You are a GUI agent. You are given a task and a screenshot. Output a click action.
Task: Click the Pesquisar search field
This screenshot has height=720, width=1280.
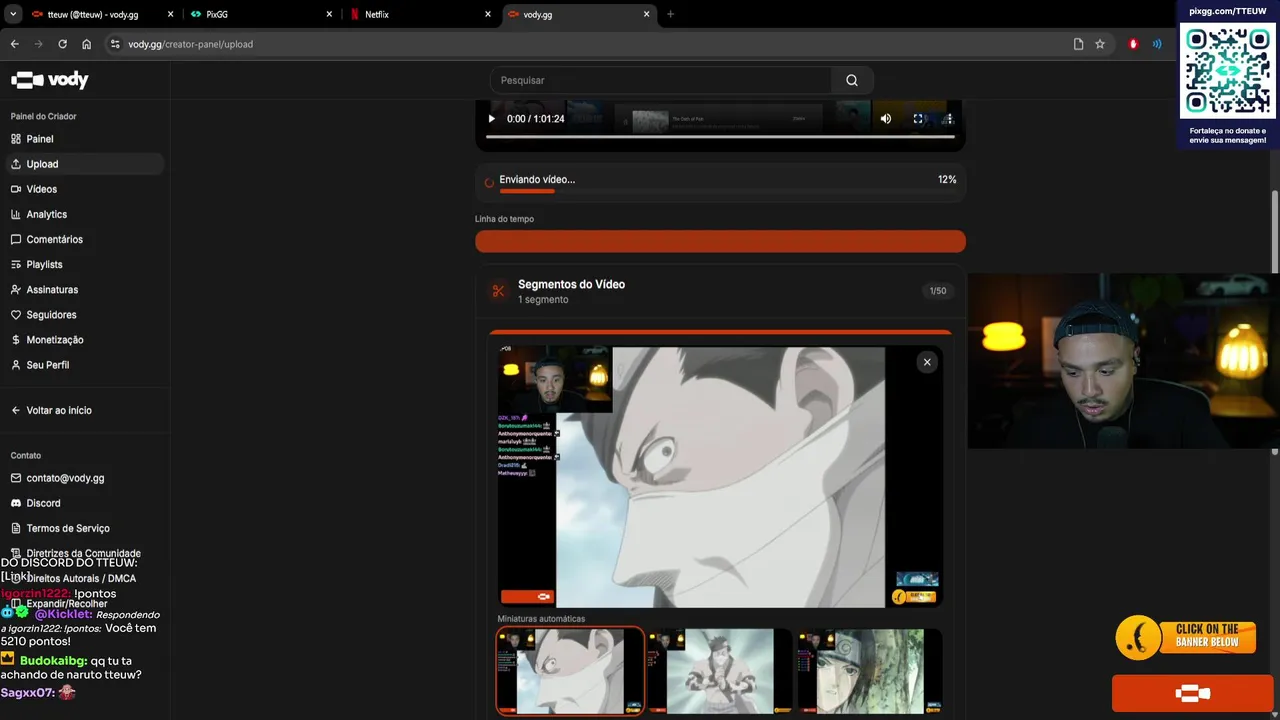[661, 80]
